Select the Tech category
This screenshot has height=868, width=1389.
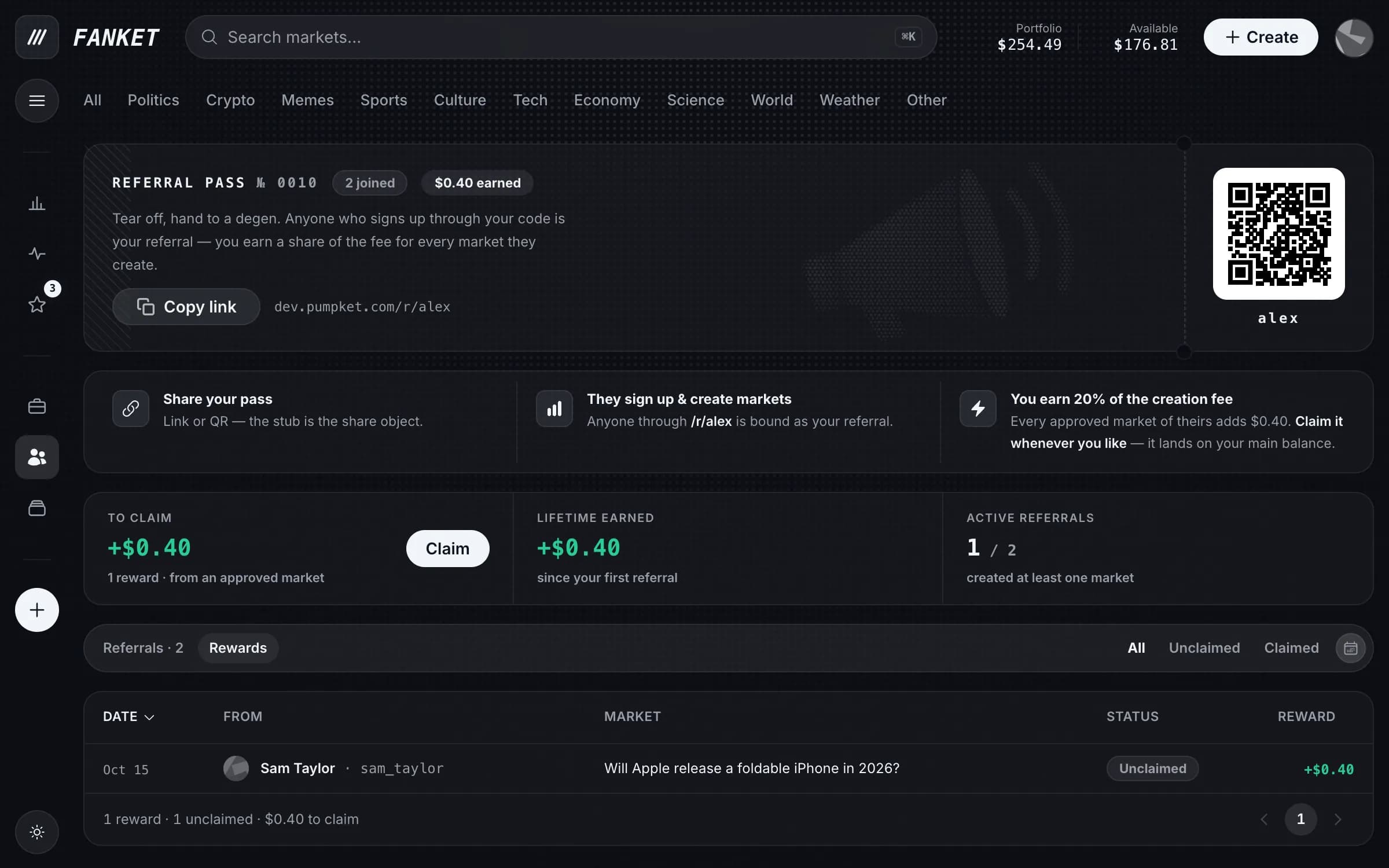coord(530,100)
